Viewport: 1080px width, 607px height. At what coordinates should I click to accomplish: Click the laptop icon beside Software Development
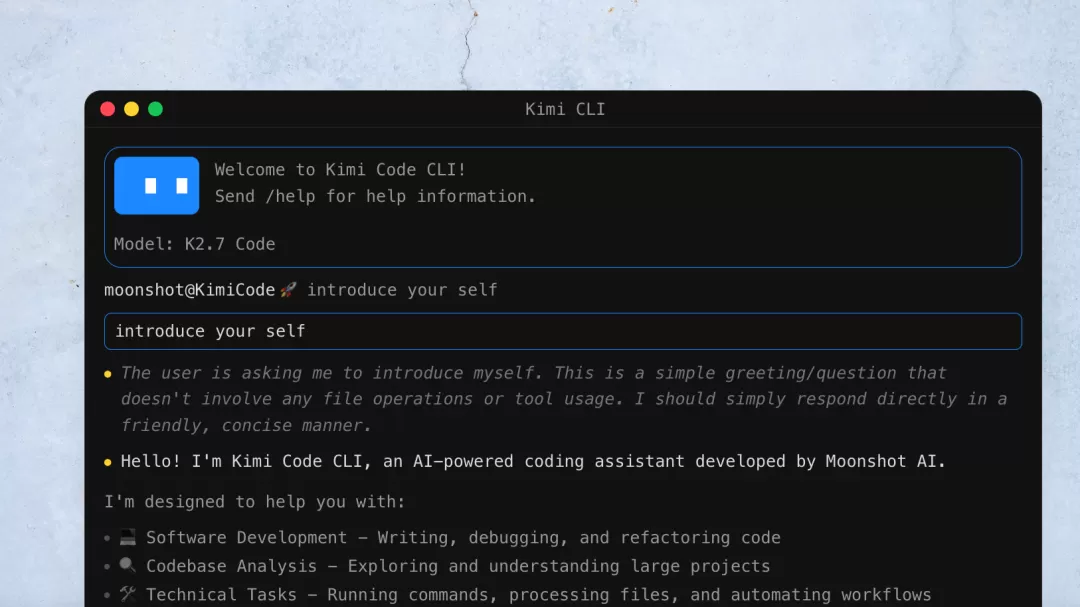pos(127,537)
